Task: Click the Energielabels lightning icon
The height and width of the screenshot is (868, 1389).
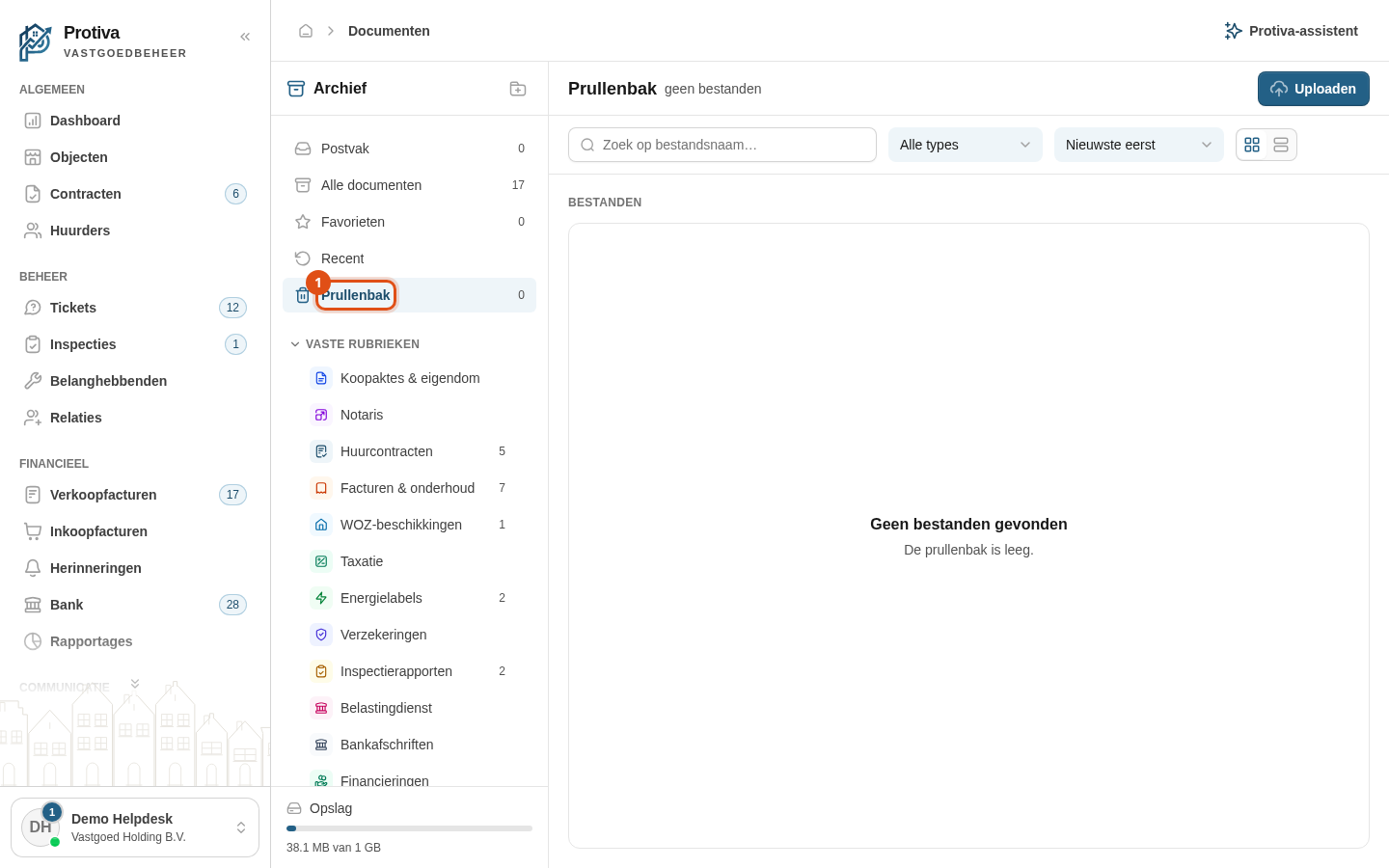Action: pos(321,598)
